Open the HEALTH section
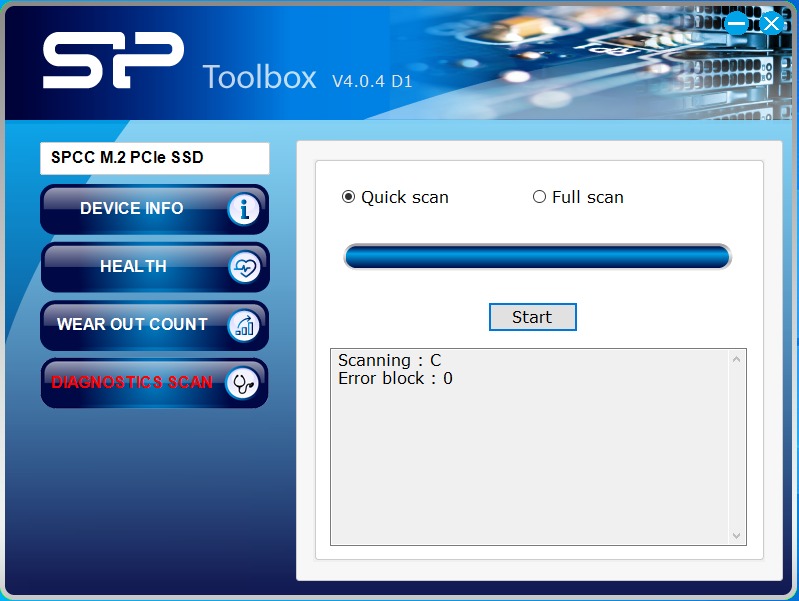This screenshot has width=799, height=601. 154,267
